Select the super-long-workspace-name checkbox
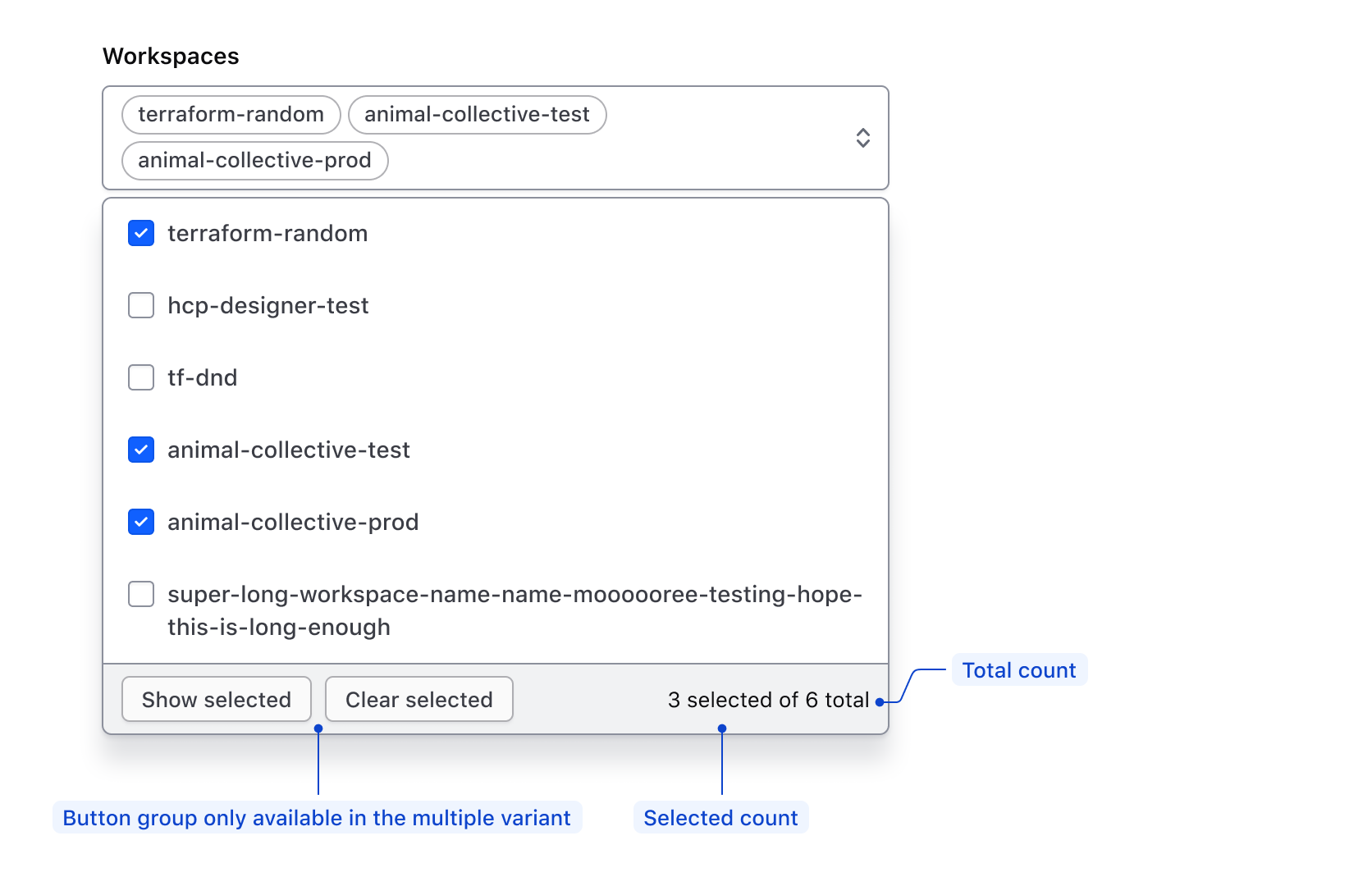This screenshot has height=886, width=1372. coord(140,594)
